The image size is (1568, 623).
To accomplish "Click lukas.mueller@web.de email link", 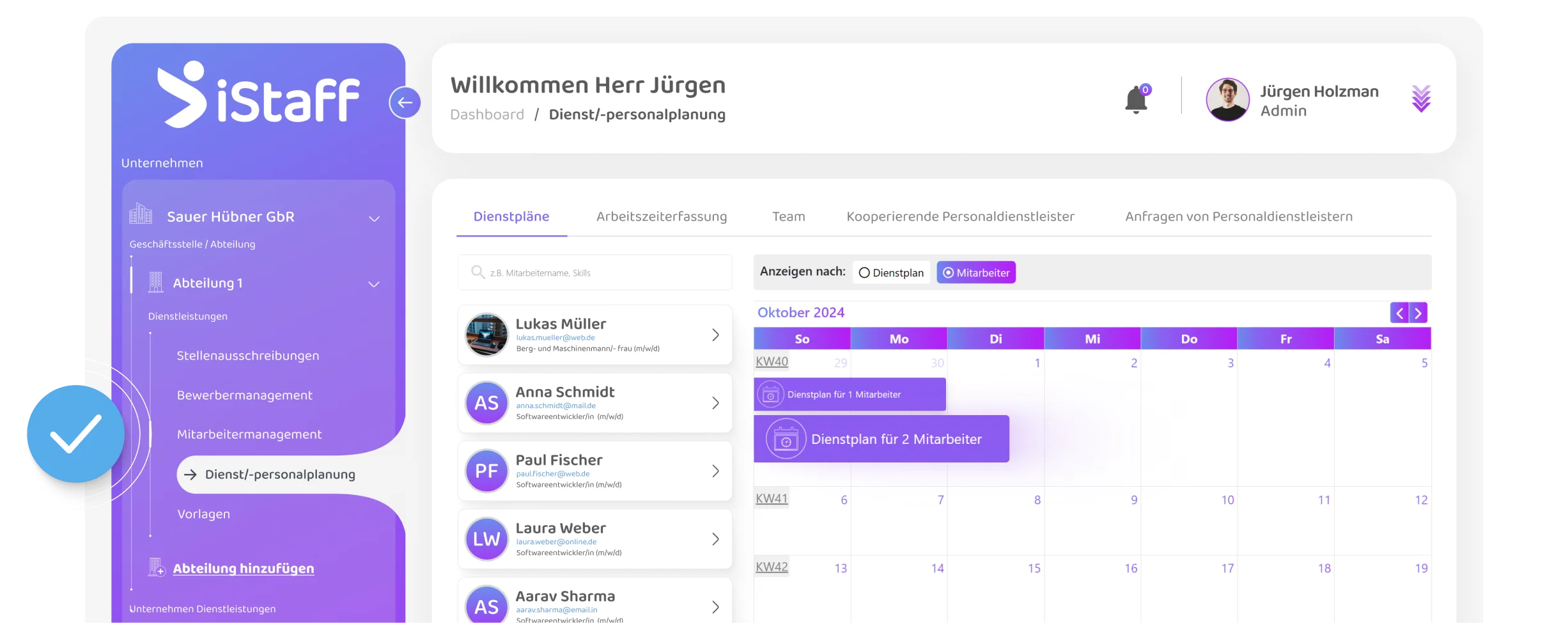I will point(555,338).
